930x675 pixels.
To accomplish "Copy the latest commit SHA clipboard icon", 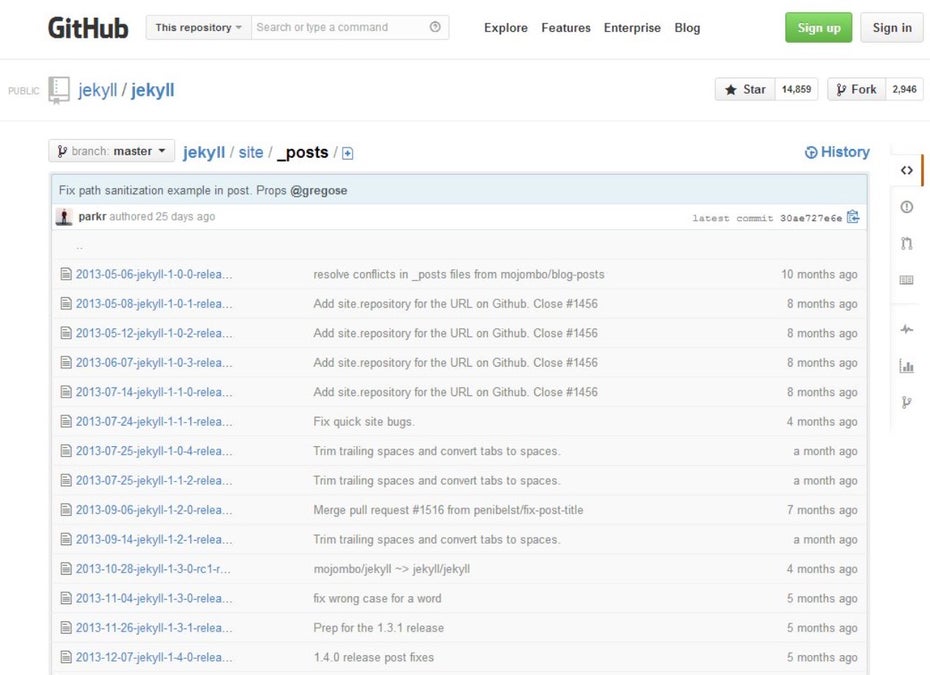I will tap(853, 217).
